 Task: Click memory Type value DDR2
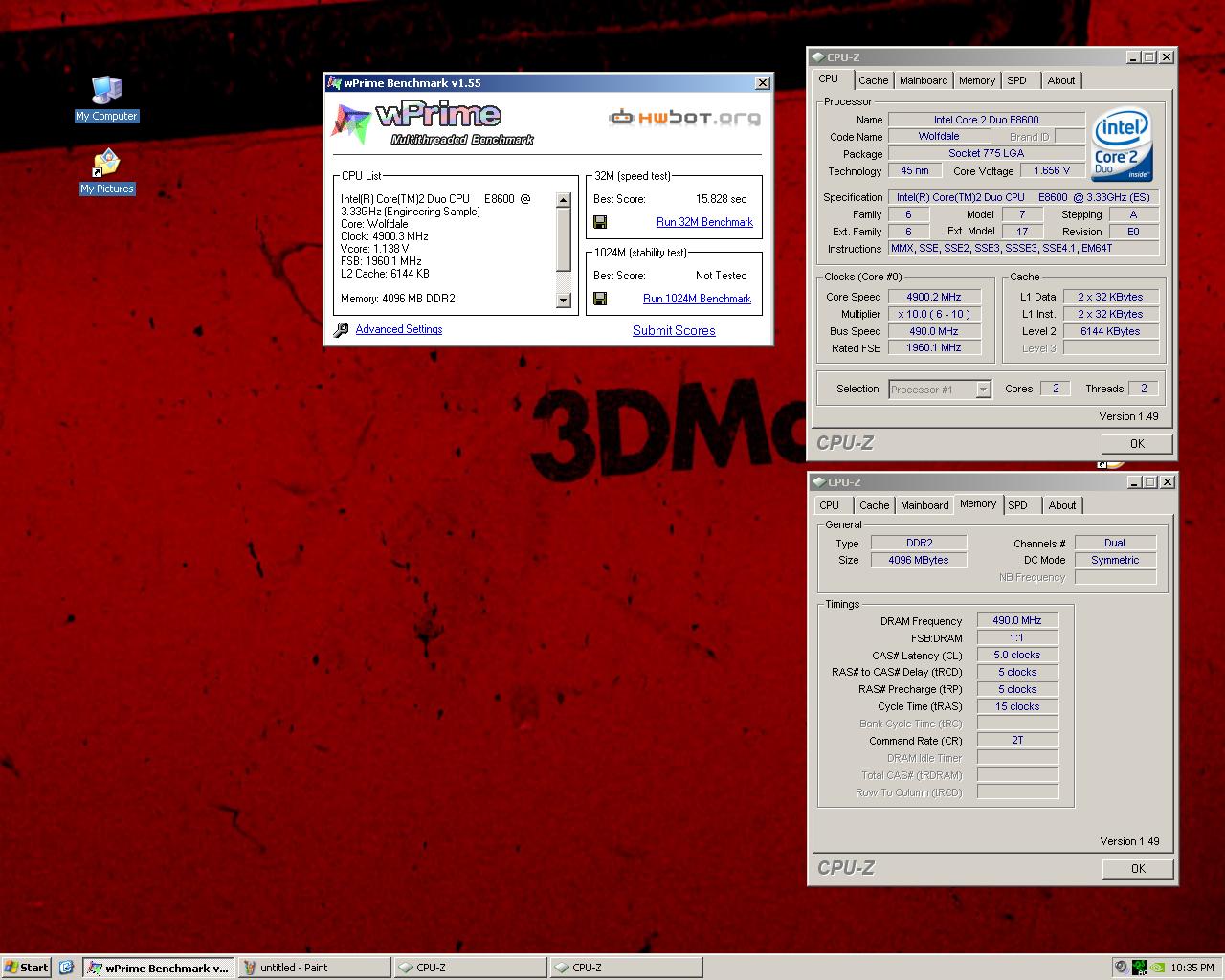919,543
